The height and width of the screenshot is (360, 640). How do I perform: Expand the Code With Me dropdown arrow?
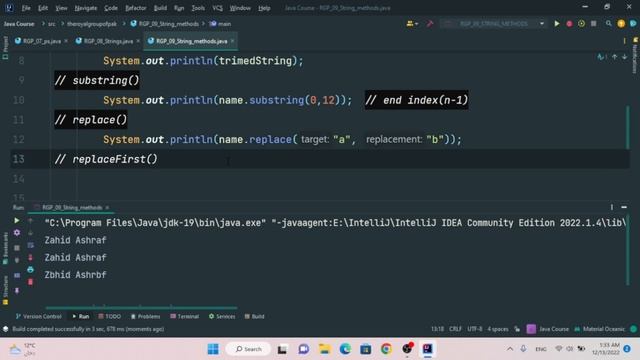[416, 24]
